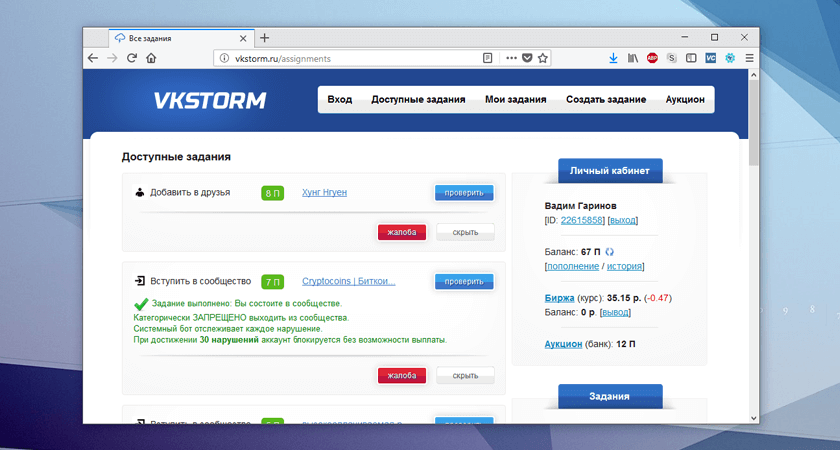Toggle reader view icon in address bar
The image size is (840, 450).
click(488, 58)
